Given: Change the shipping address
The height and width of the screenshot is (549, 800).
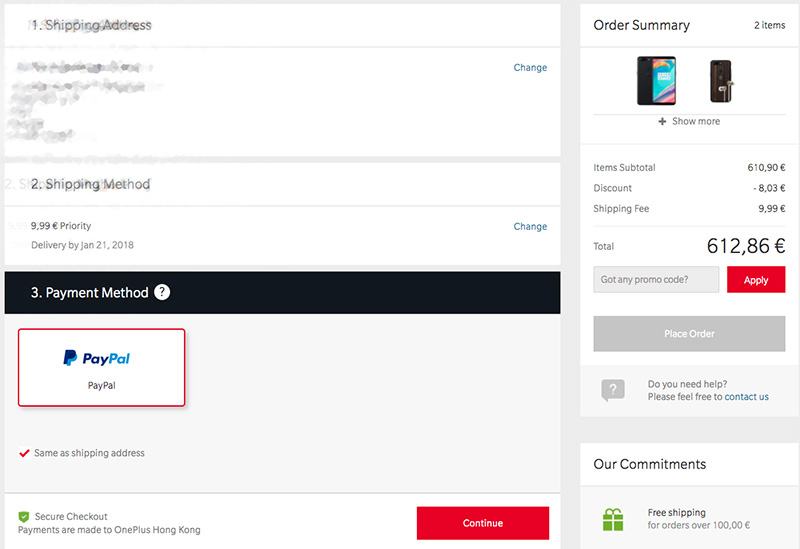Looking at the screenshot, I should [x=530, y=67].
